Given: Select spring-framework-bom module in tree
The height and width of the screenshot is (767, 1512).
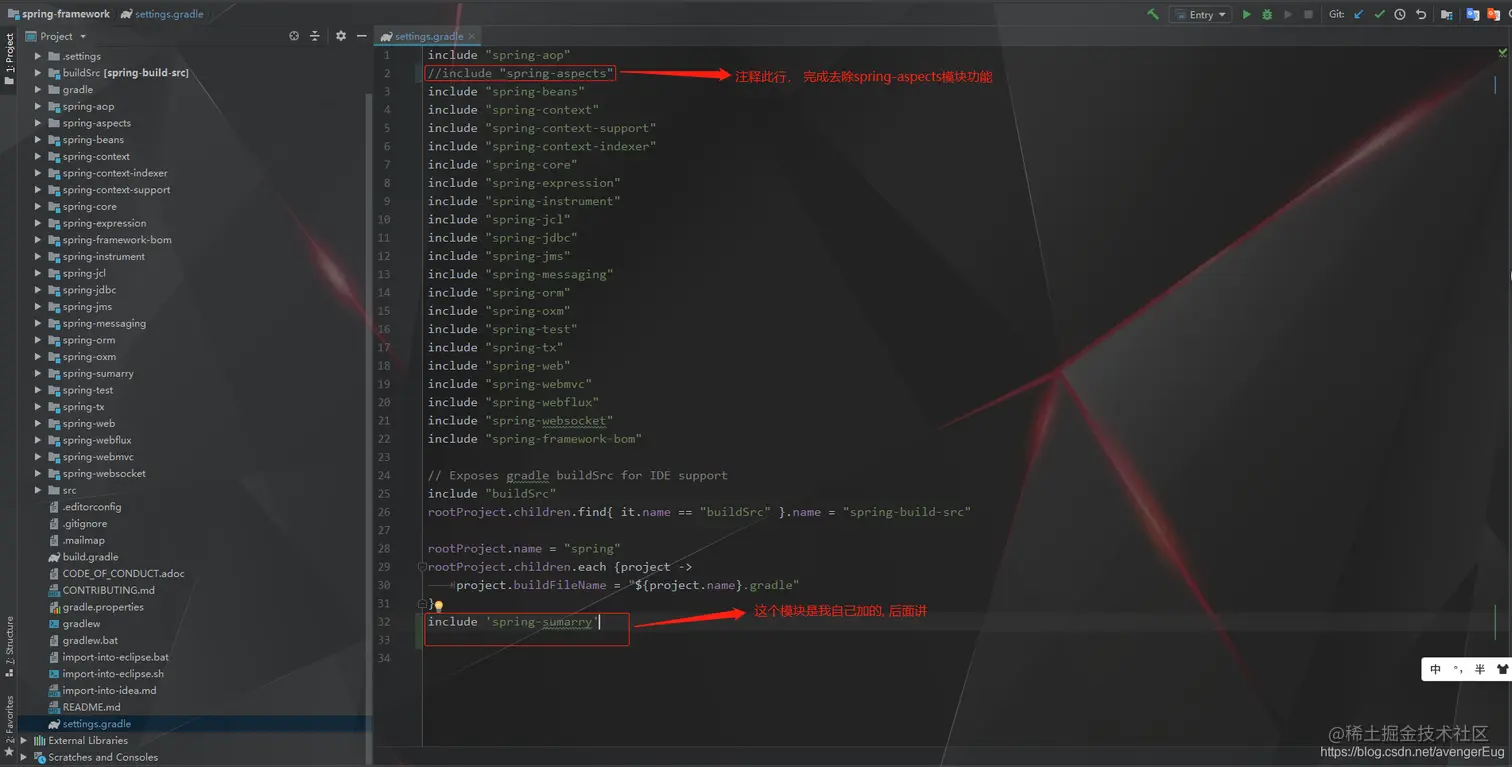Looking at the screenshot, I should [x=117, y=240].
